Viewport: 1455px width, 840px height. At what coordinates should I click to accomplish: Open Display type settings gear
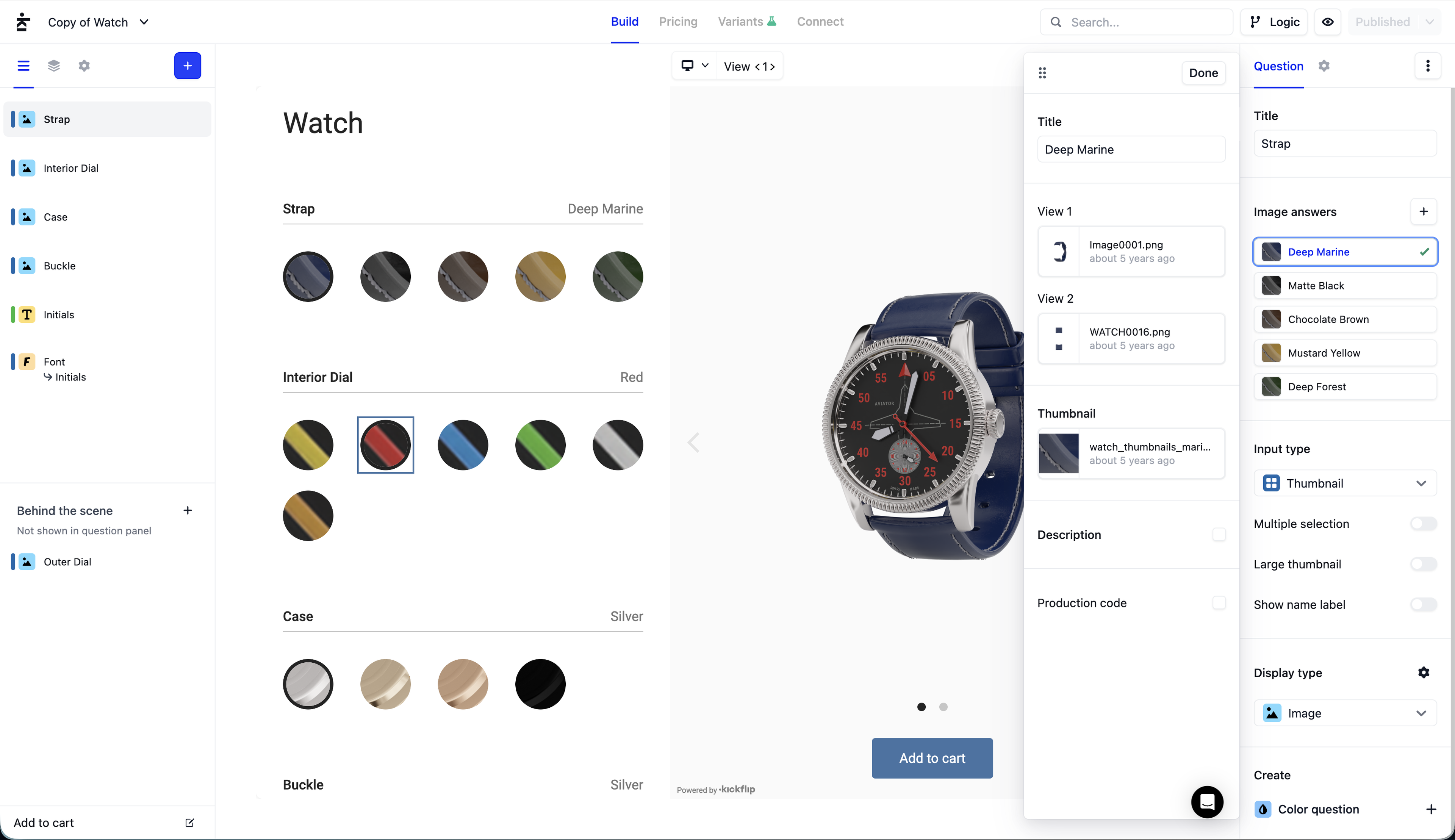pos(1423,673)
